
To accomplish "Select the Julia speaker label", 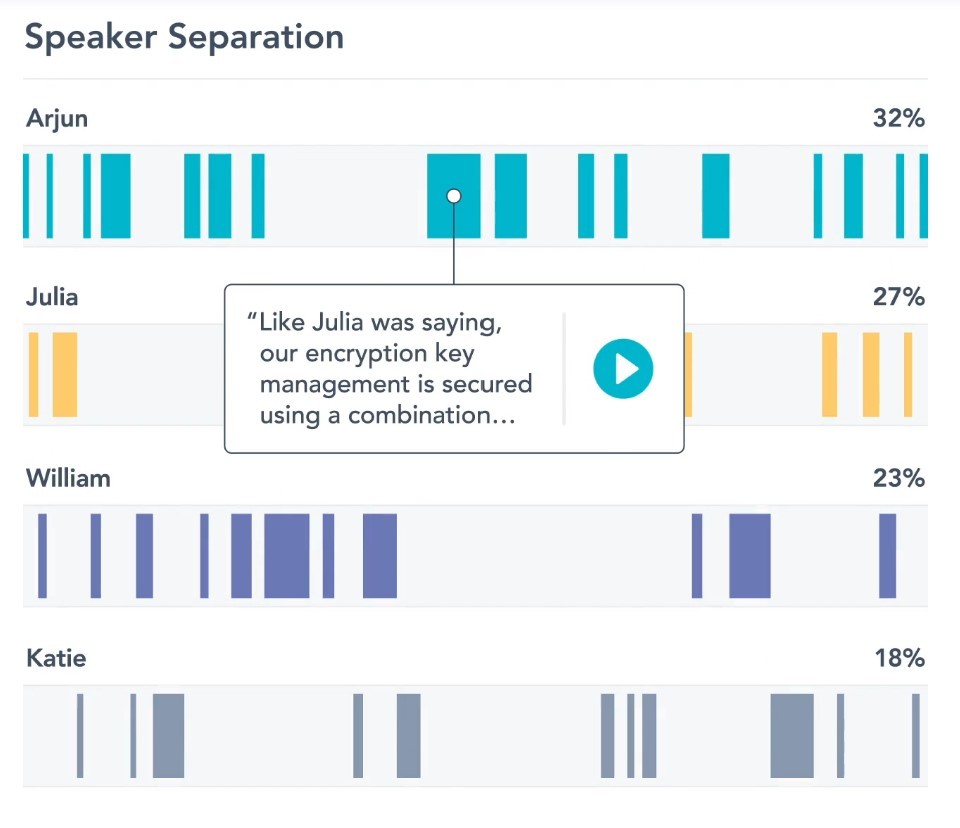I will 52,298.
